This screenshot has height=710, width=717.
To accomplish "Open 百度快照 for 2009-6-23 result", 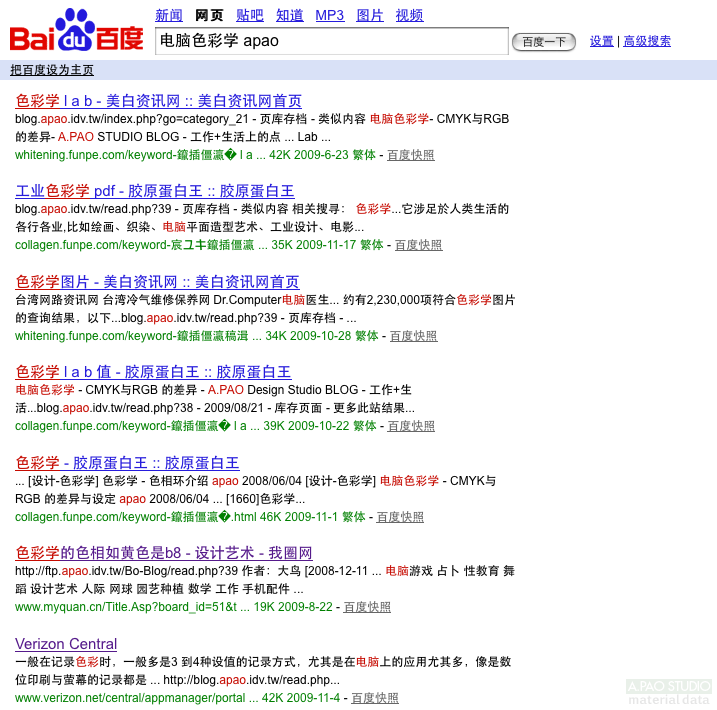I will [x=411, y=155].
